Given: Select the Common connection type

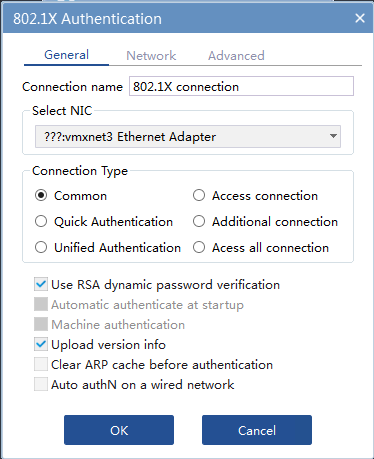Looking at the screenshot, I should (x=41, y=195).
